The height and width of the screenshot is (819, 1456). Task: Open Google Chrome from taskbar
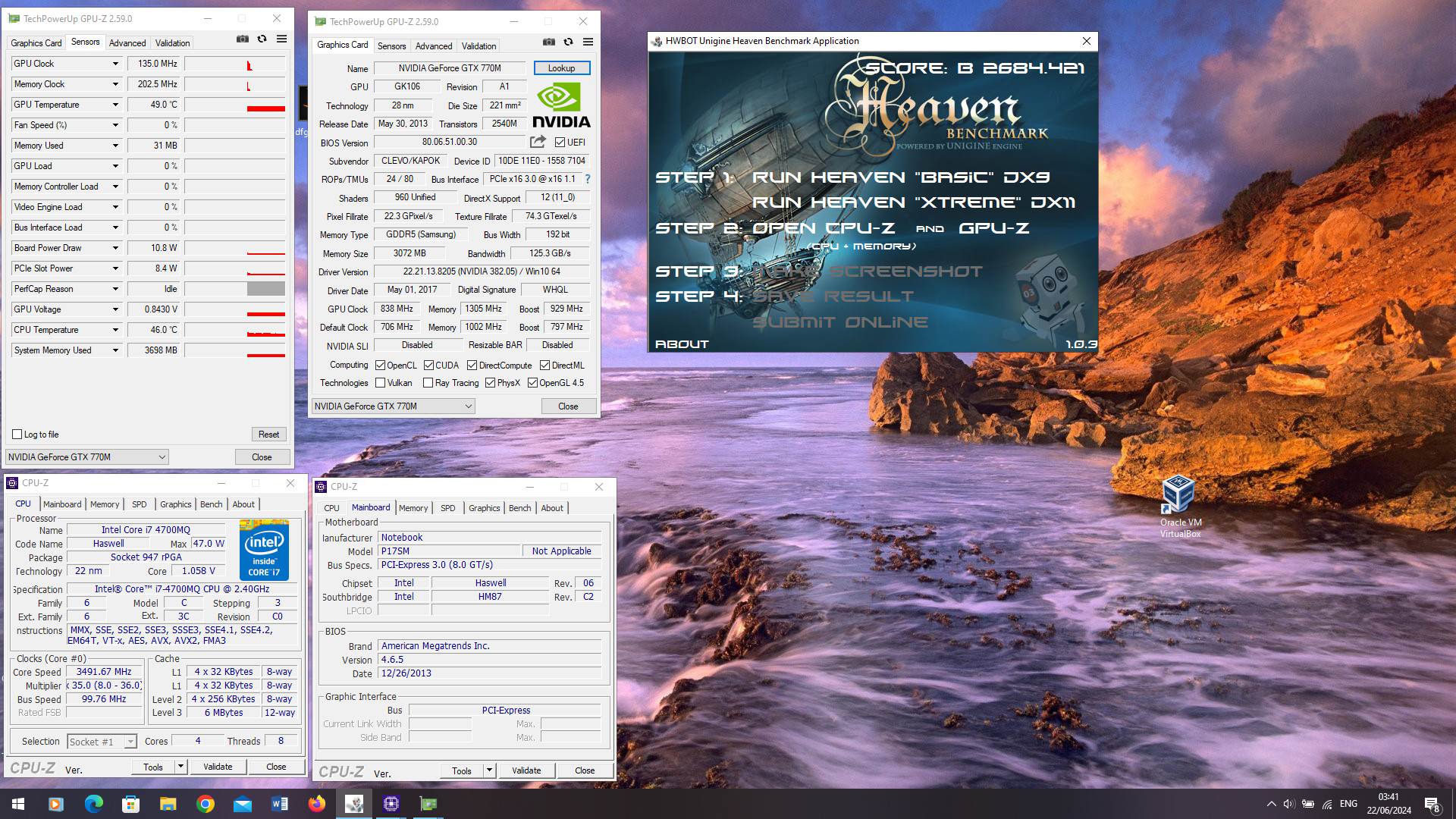coord(205,804)
